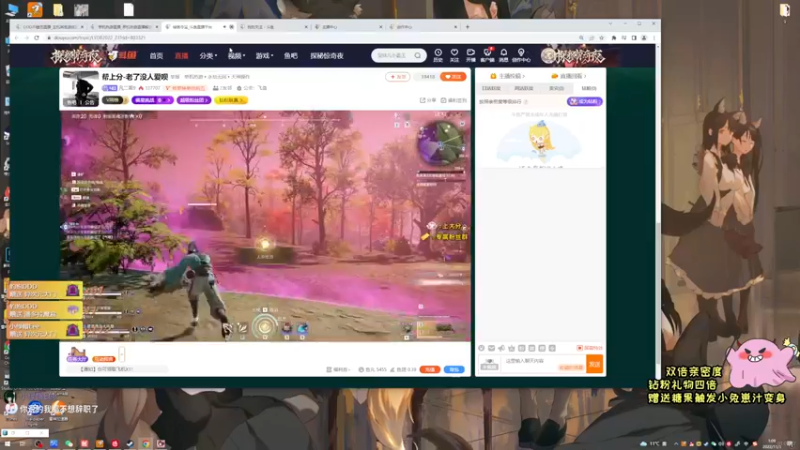800x450 pixels.
Task: Select the third chat ranking tab
Action: tap(556, 88)
